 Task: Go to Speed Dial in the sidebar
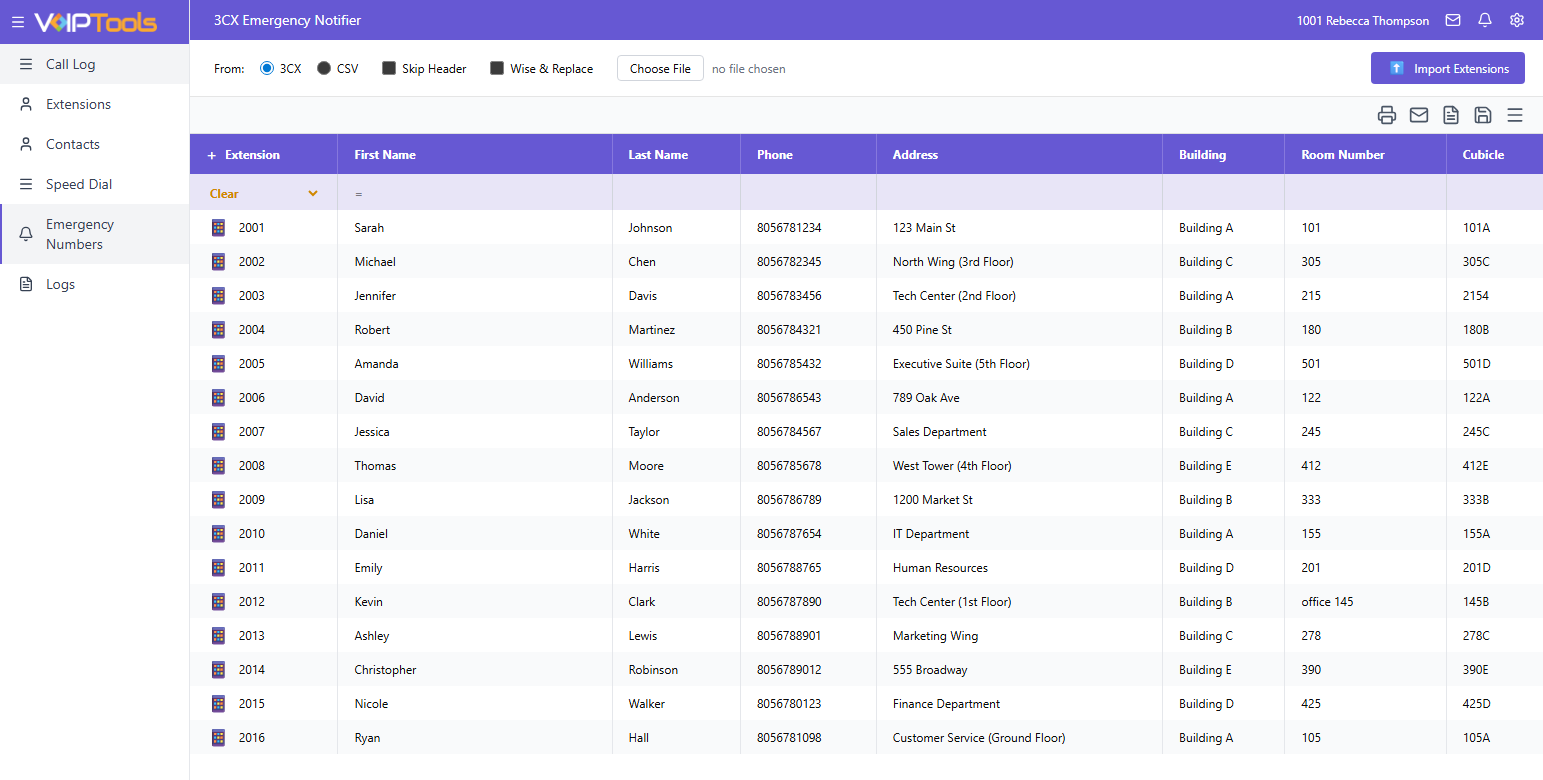(79, 184)
